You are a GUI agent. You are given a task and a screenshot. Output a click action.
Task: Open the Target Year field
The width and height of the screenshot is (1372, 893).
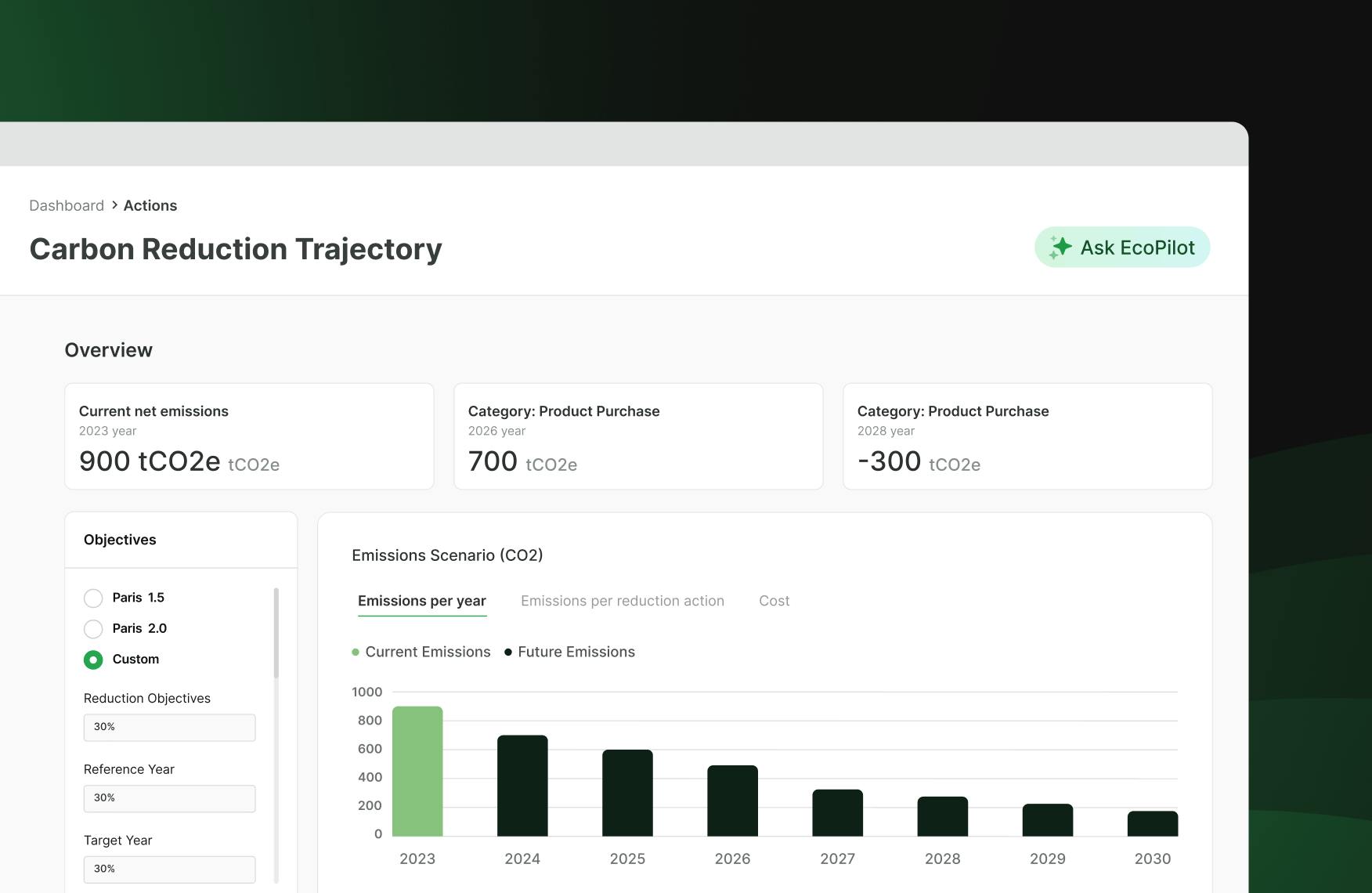(169, 869)
